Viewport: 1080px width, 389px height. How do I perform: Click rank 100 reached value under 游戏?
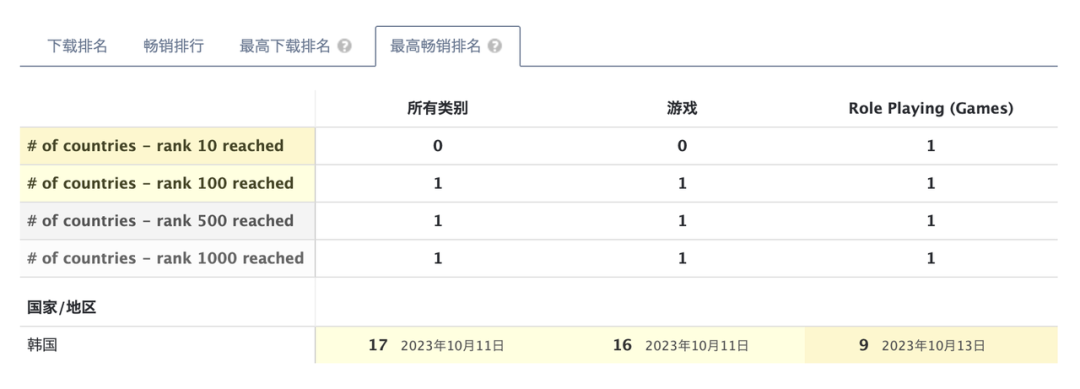point(682,183)
